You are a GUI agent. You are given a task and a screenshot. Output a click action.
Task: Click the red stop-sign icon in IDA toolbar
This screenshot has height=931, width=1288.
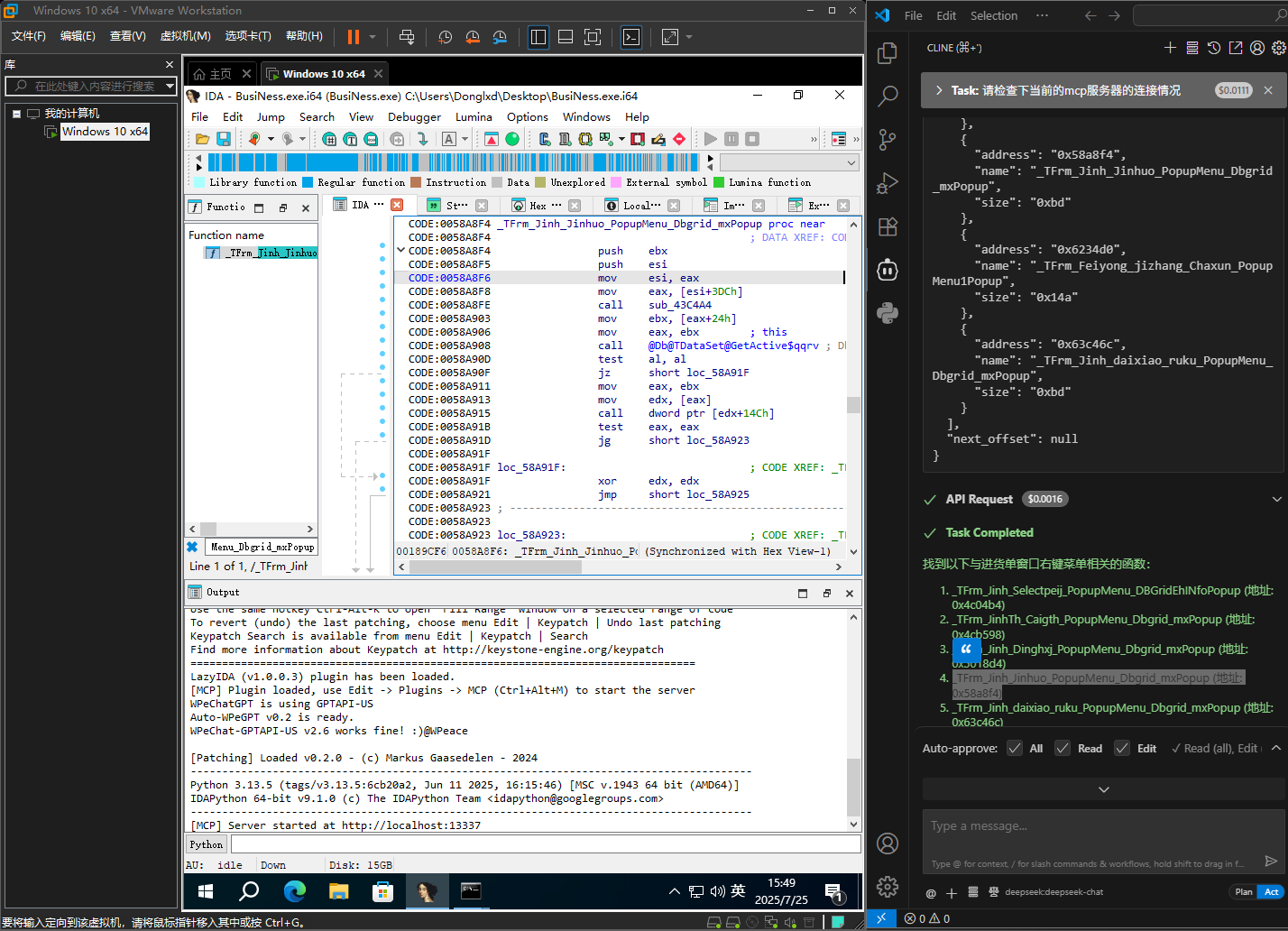[679, 139]
